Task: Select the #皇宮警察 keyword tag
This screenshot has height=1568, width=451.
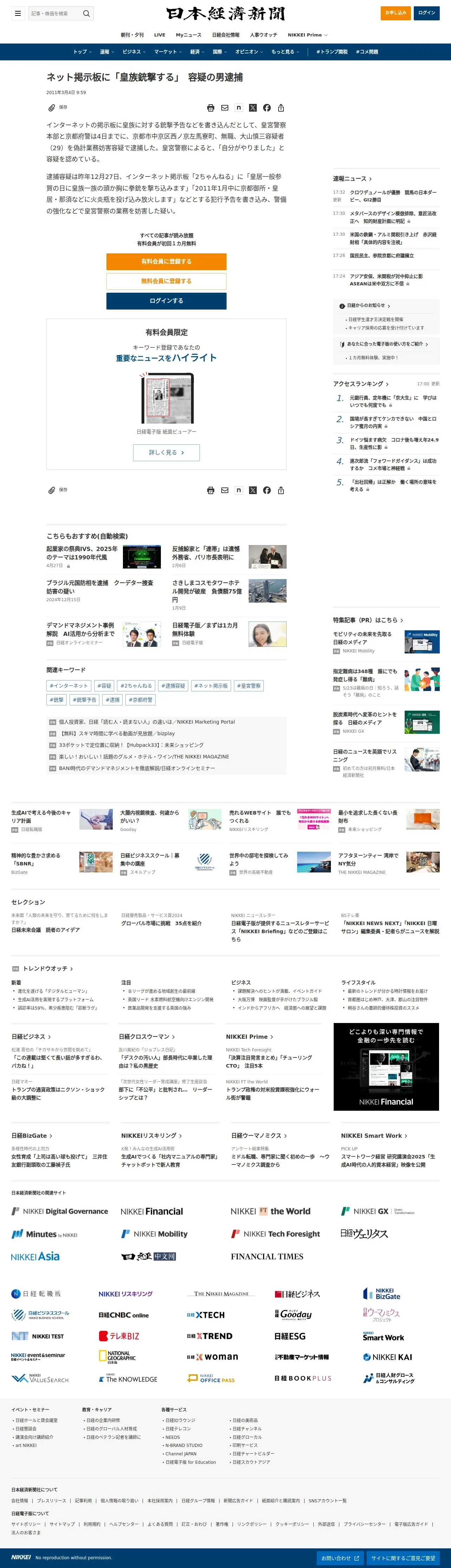Action: click(x=249, y=686)
